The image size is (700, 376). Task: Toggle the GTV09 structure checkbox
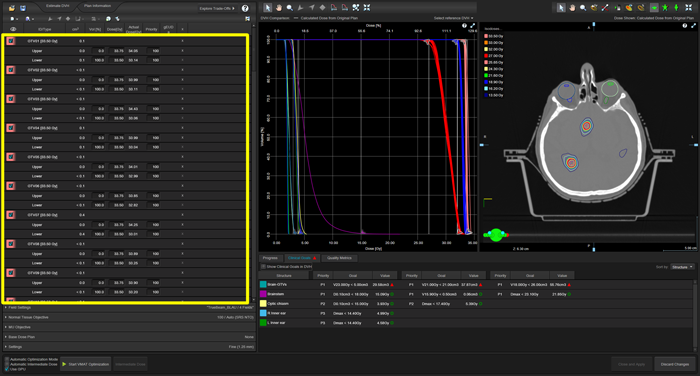coord(11,273)
